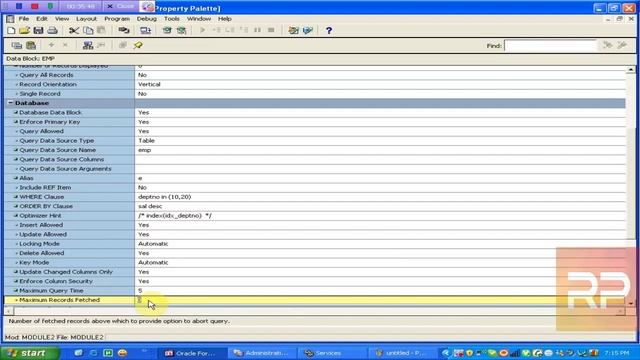This screenshot has width=640, height=360.
Task: Open the Tools menu
Action: (x=172, y=19)
